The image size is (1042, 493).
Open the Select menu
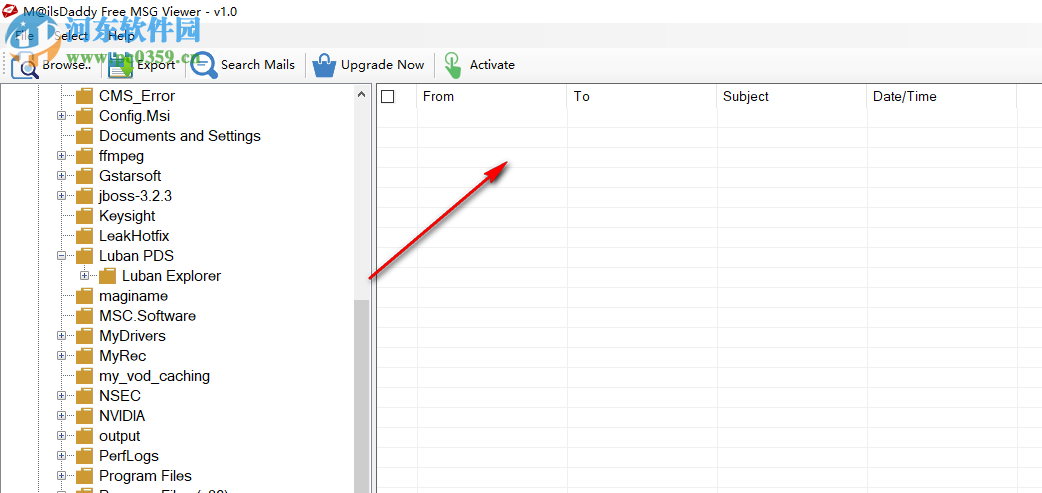71,36
